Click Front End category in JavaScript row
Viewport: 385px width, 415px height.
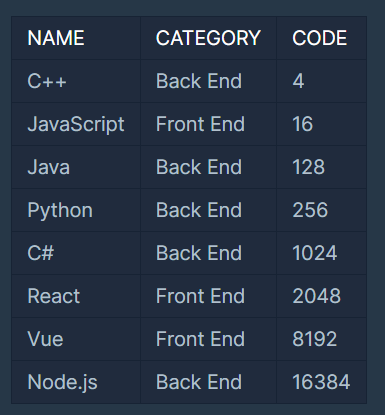[x=200, y=124]
